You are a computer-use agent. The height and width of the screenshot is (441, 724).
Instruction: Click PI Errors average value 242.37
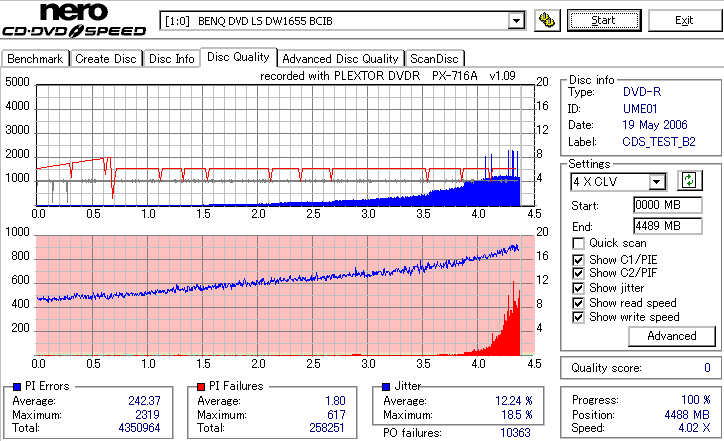[x=144, y=401]
